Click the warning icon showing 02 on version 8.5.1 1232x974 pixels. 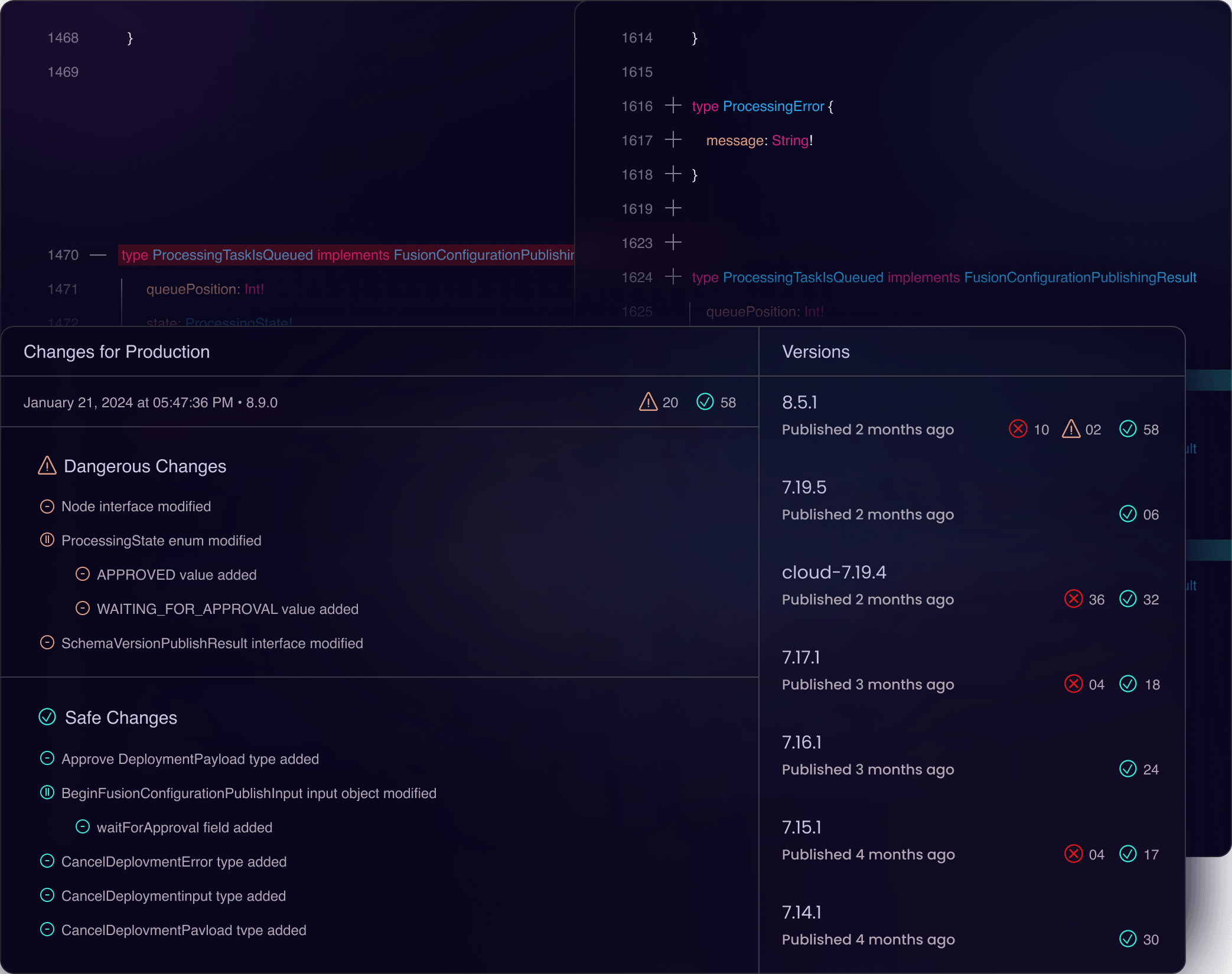(x=1071, y=429)
